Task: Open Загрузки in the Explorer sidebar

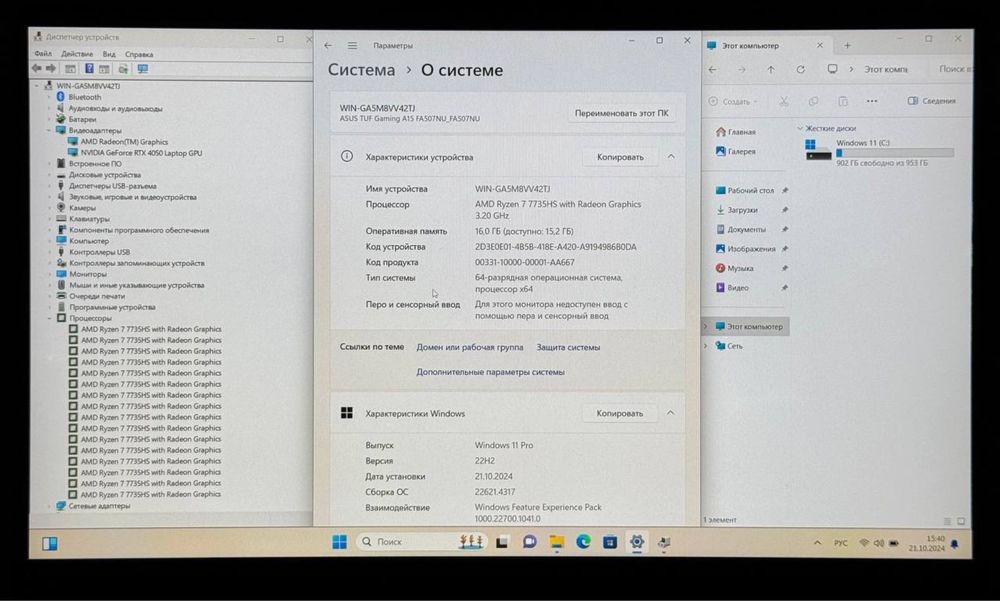Action: coord(742,210)
